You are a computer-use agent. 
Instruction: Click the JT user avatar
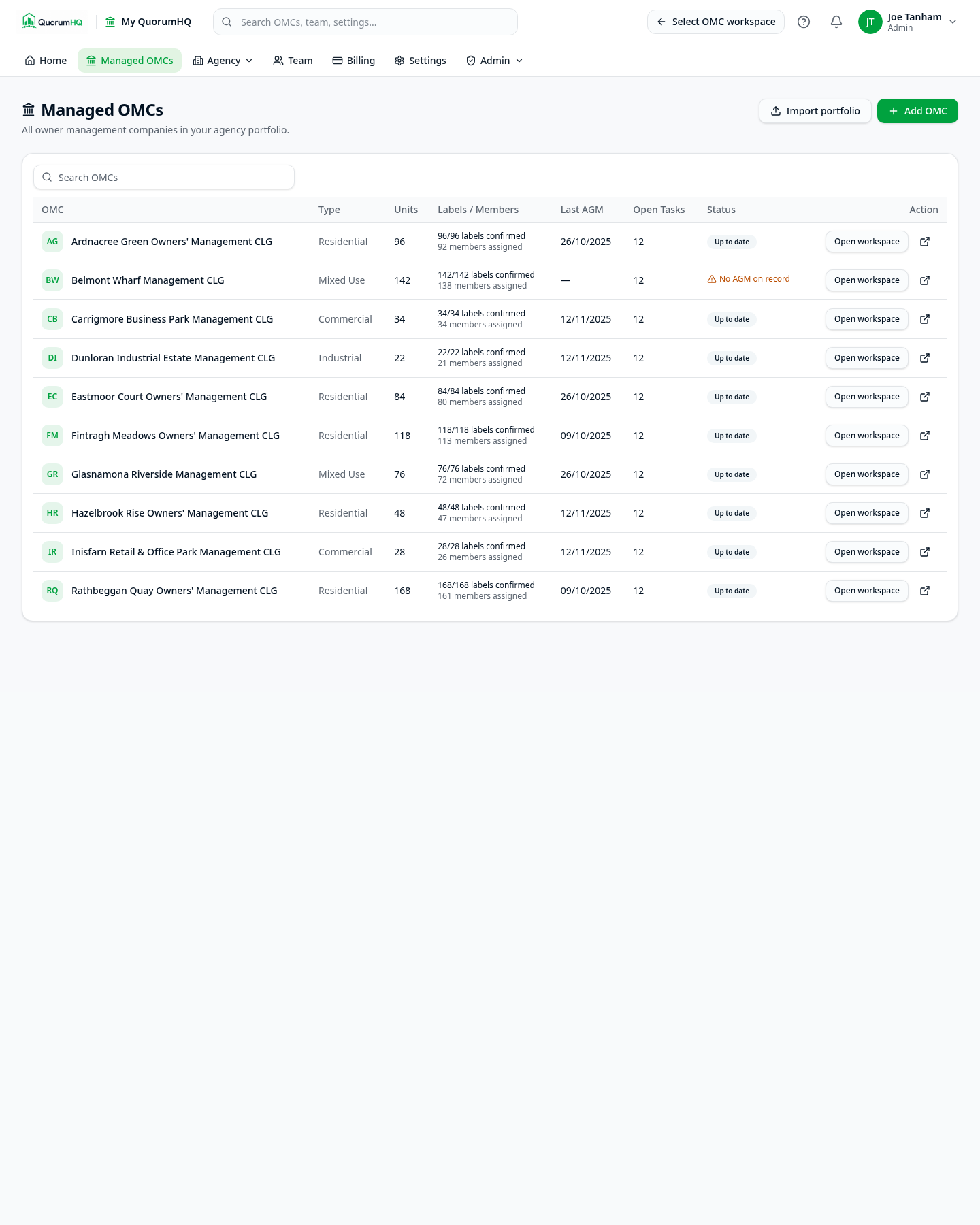point(870,22)
